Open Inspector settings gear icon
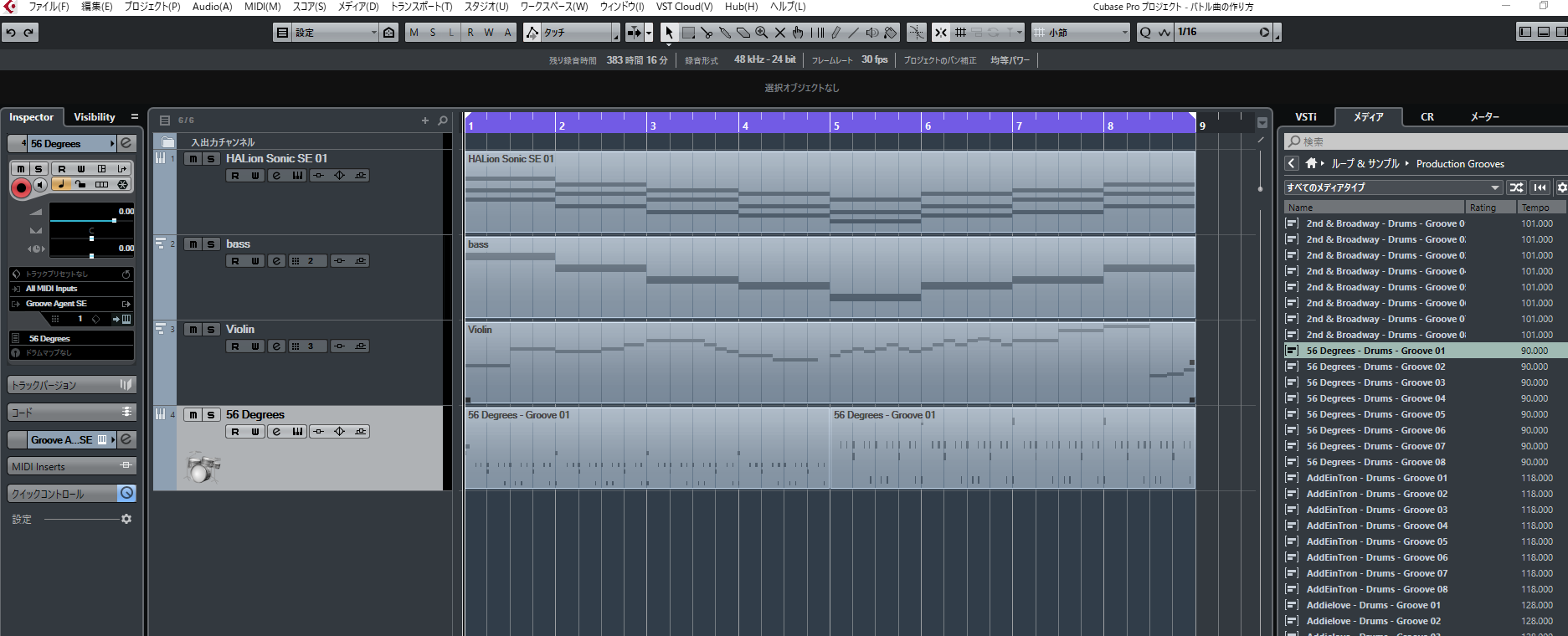This screenshot has height=636, width=1568. 126,519
